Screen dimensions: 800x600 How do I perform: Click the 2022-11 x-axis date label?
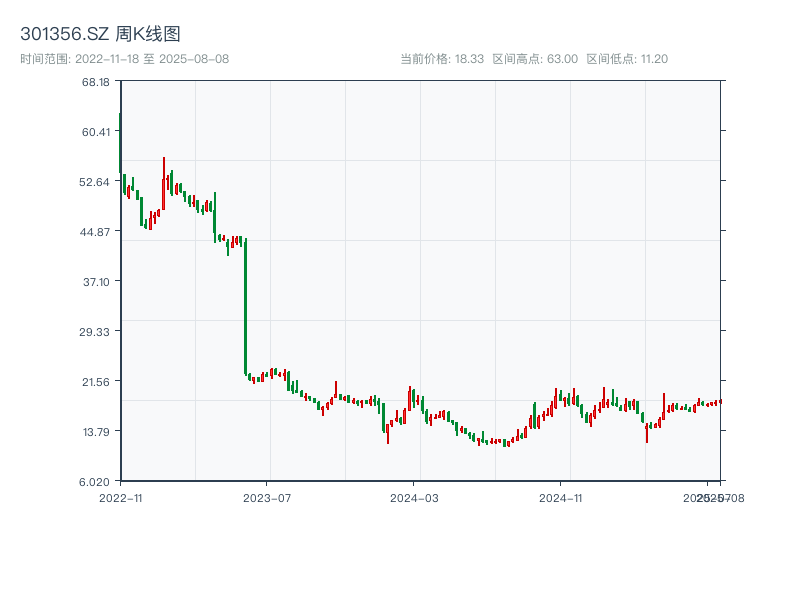coord(122,497)
